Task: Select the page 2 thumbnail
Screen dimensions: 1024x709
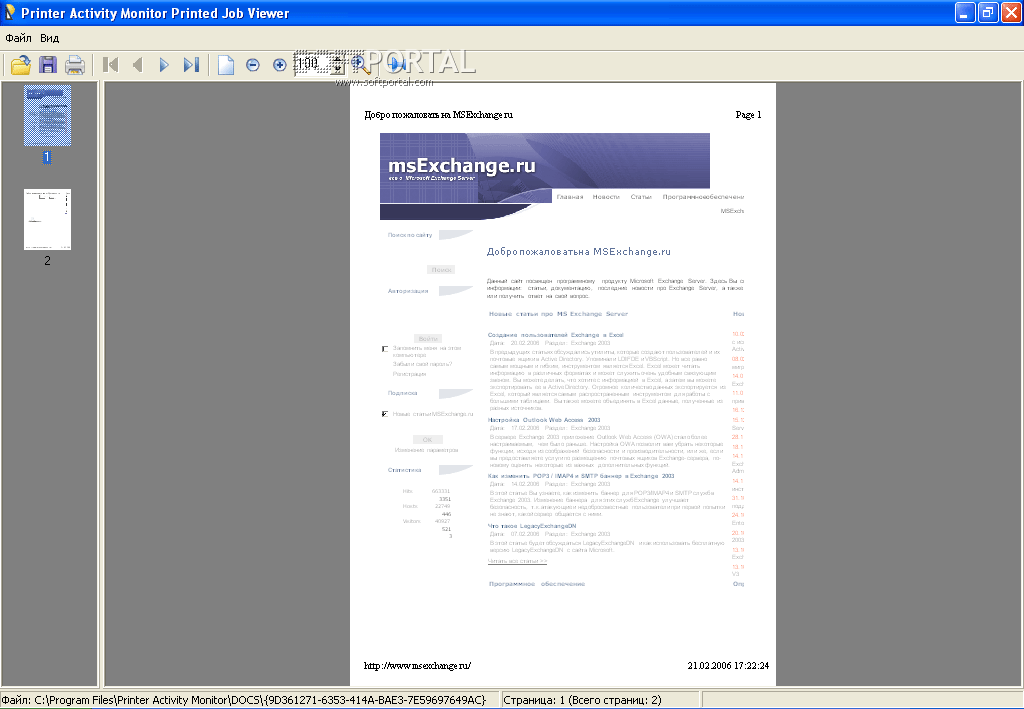Action: point(48,219)
